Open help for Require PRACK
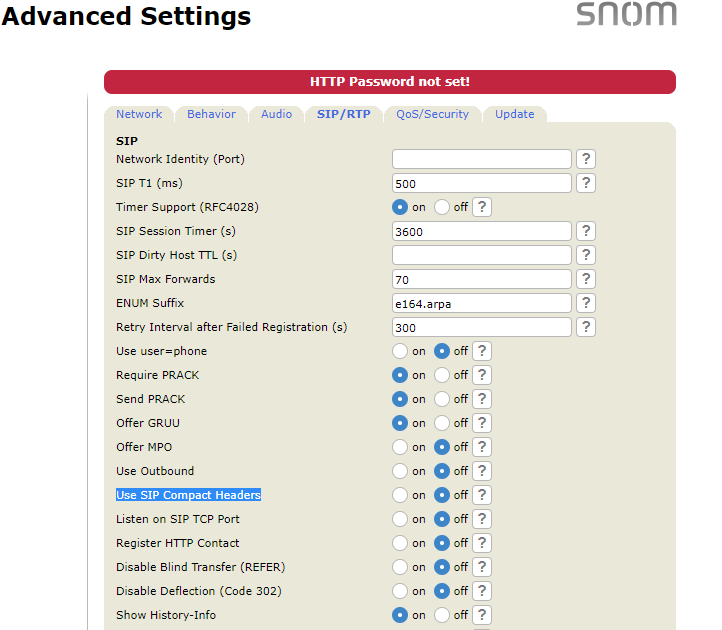 (x=482, y=375)
